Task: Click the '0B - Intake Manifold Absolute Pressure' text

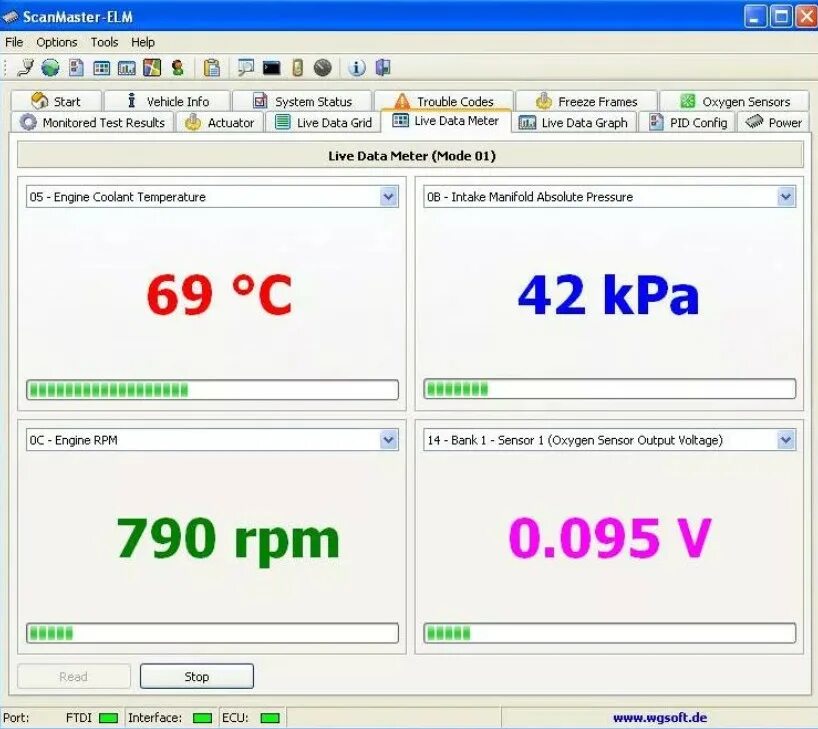Action: pyautogui.click(x=530, y=197)
